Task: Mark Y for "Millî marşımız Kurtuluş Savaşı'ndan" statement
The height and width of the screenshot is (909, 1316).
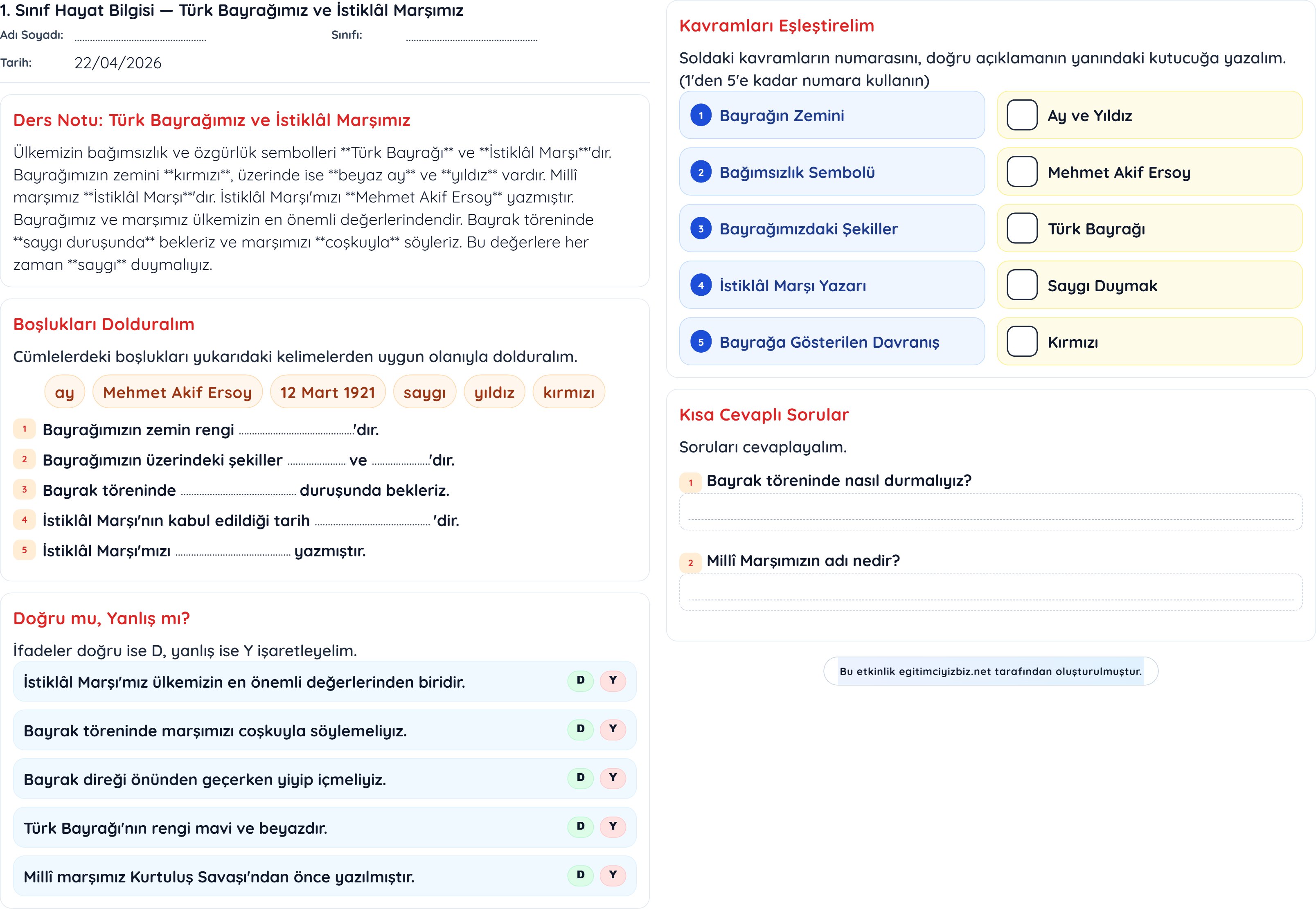Action: coord(613,875)
